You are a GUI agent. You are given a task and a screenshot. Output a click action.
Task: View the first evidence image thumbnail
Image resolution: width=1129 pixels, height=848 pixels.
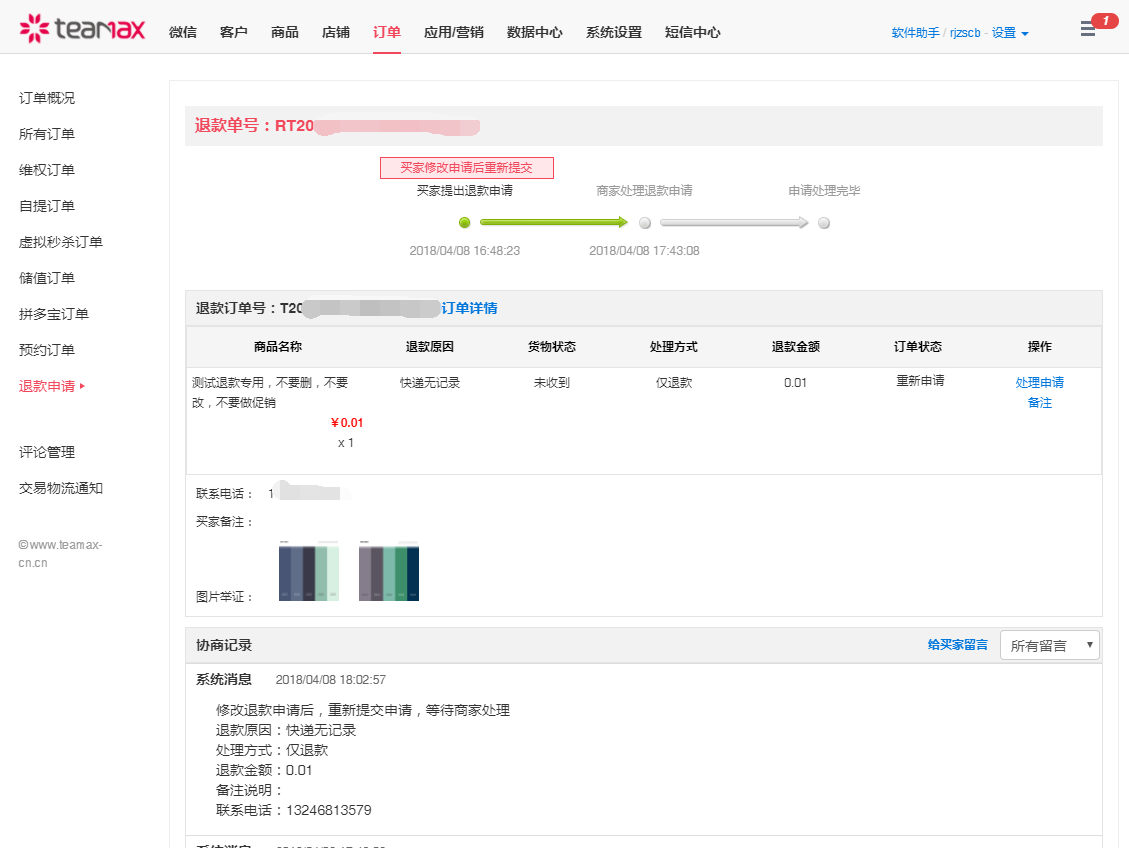(x=309, y=572)
